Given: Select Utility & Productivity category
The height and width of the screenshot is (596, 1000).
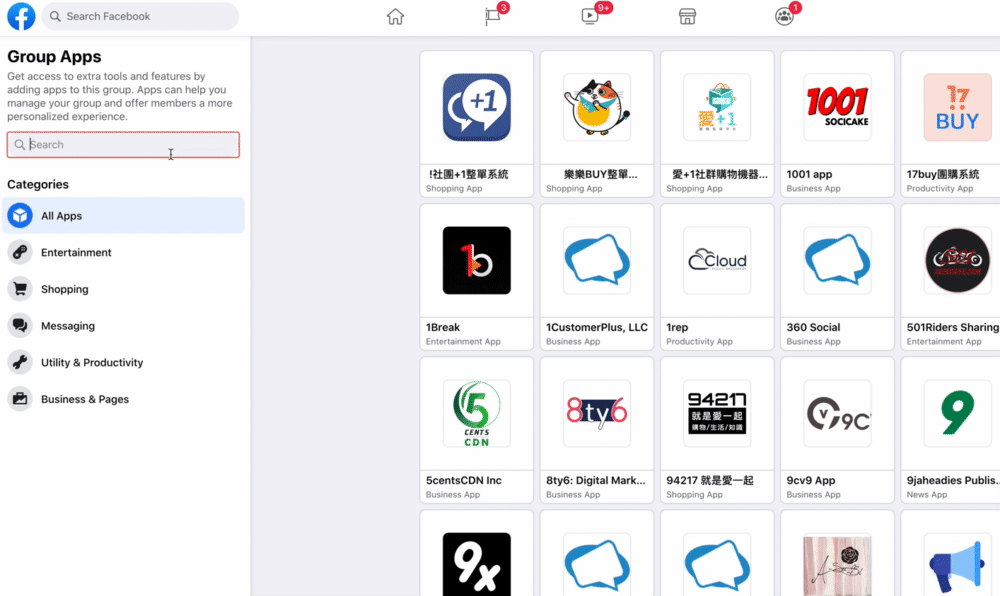Looking at the screenshot, I should (x=92, y=363).
